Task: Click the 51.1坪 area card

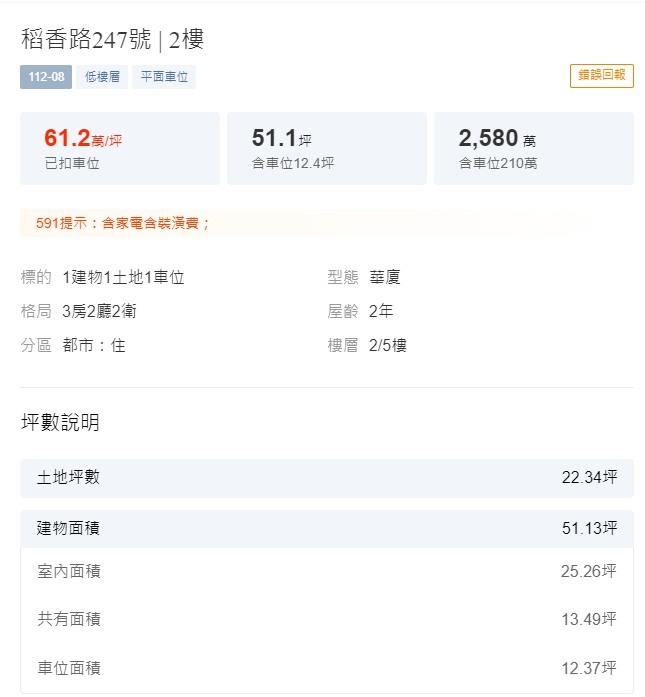Action: [x=327, y=148]
